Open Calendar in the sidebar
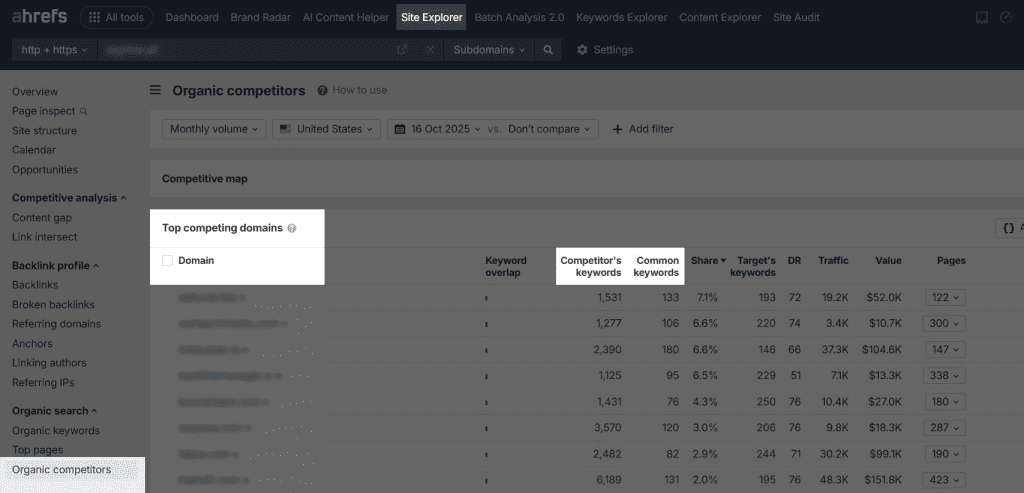Image resolution: width=1024 pixels, height=493 pixels. [x=34, y=150]
